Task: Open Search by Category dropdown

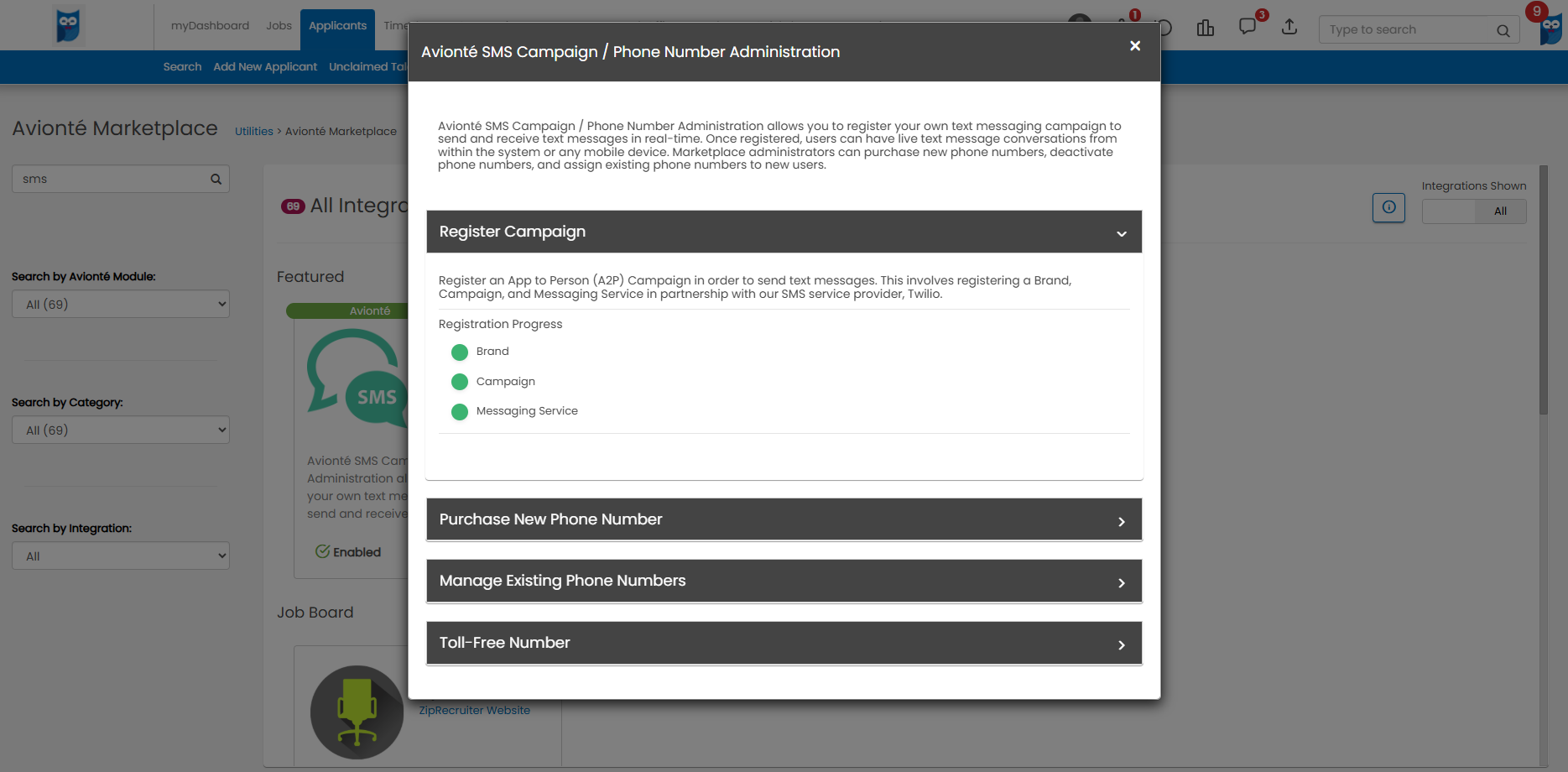Action: coord(121,430)
